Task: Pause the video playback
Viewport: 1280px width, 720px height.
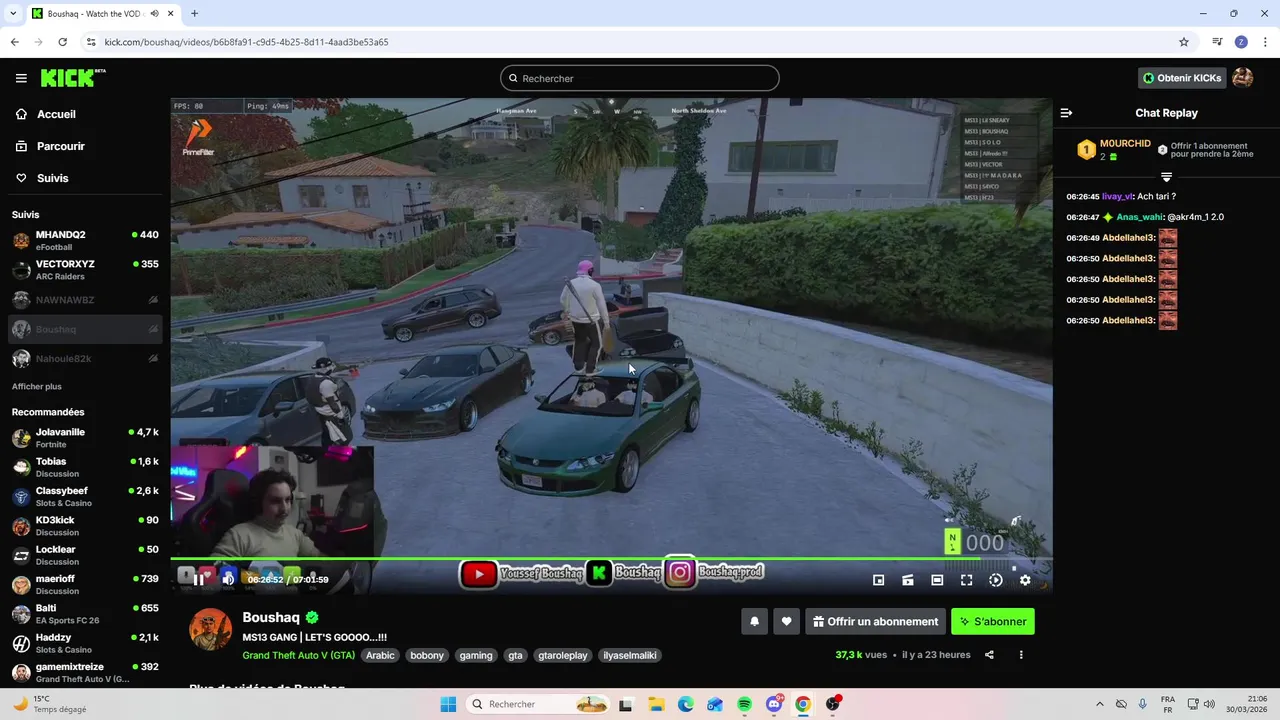Action: [199, 579]
